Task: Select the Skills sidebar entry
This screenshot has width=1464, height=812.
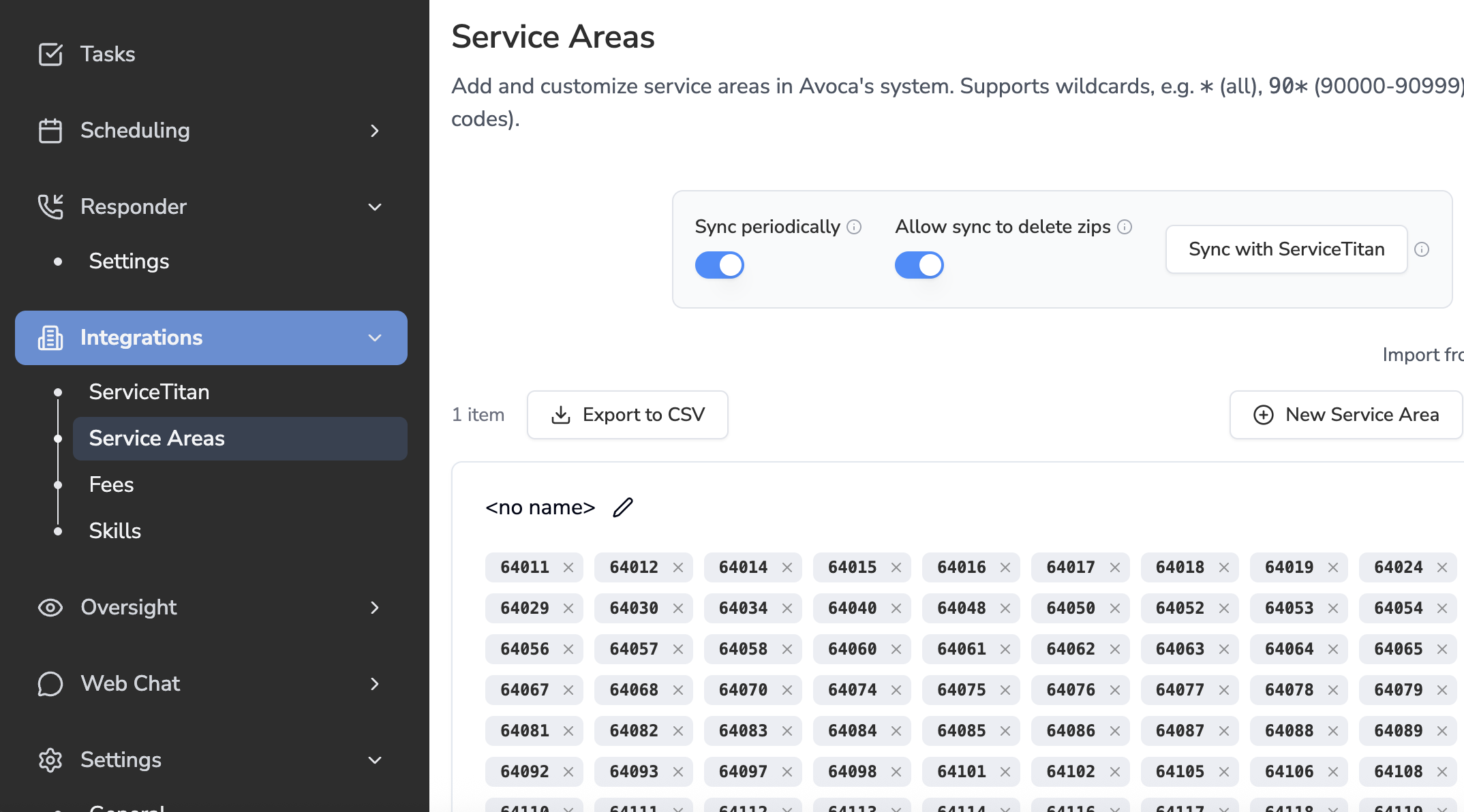Action: (115, 531)
